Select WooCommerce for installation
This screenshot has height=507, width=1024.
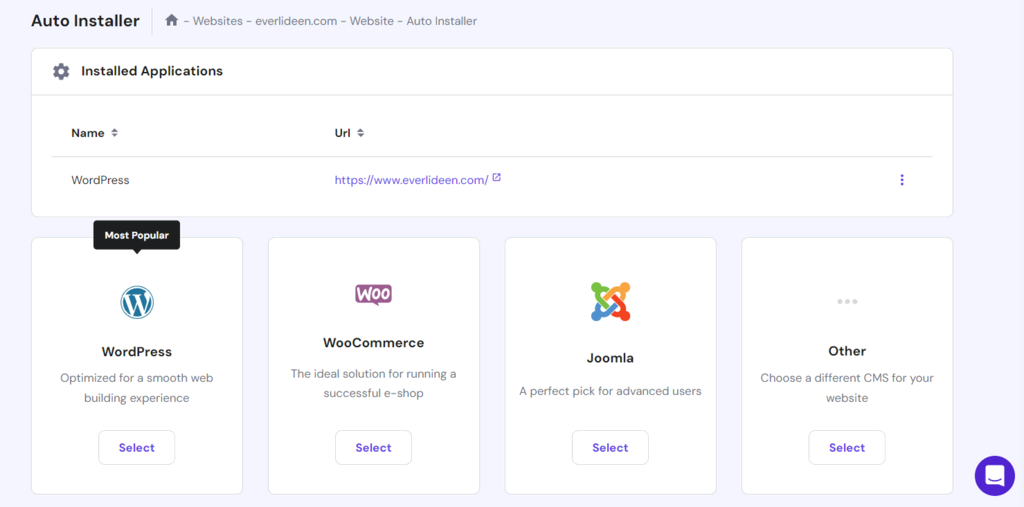coord(374,448)
